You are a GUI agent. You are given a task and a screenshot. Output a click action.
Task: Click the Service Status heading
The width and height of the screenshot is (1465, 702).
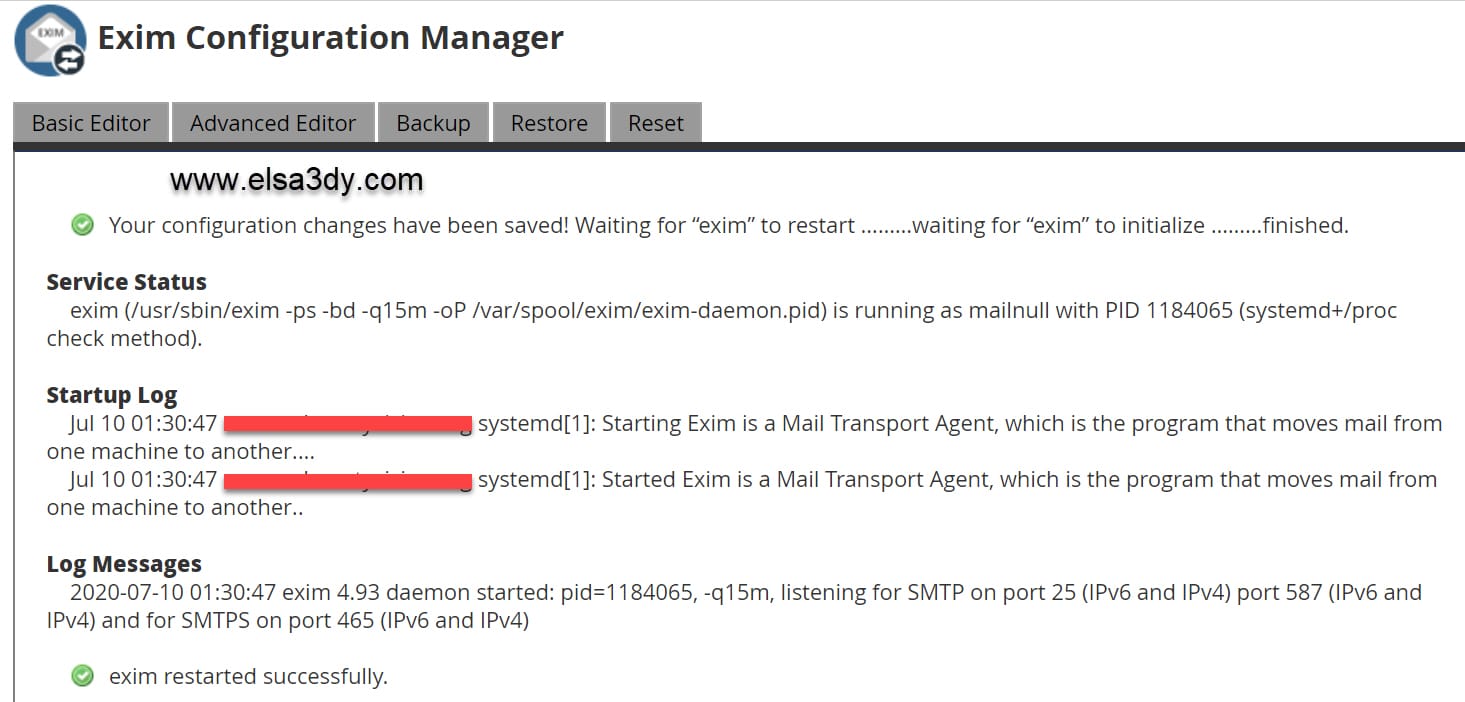(x=127, y=282)
